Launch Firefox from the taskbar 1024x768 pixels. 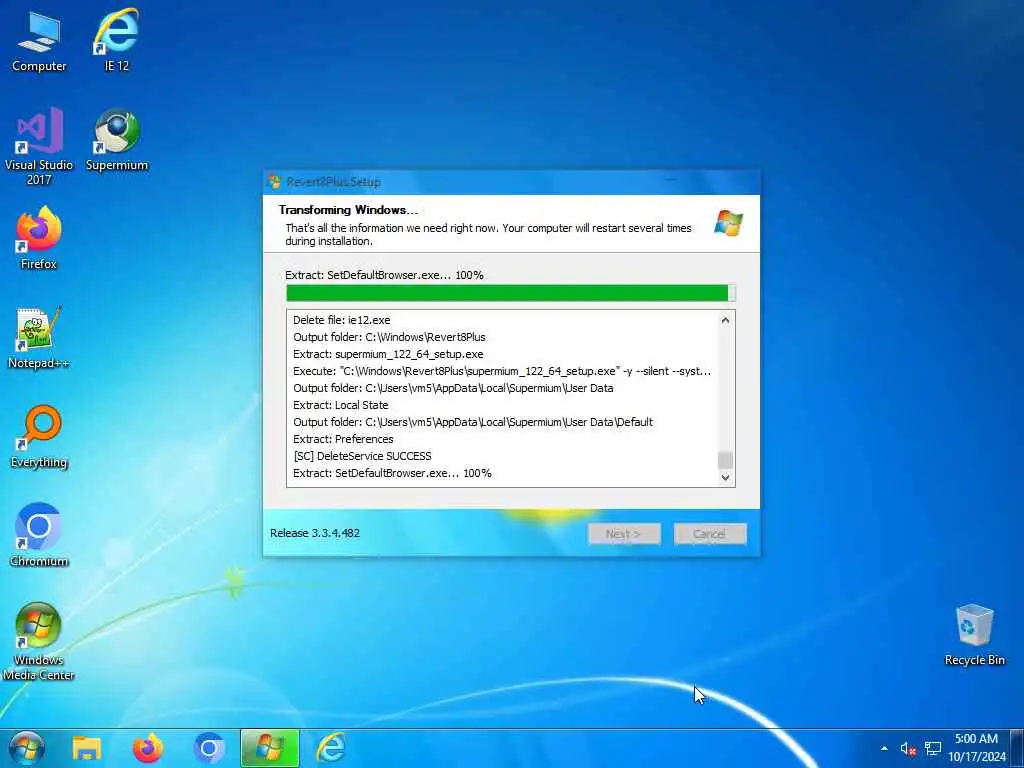(148, 748)
